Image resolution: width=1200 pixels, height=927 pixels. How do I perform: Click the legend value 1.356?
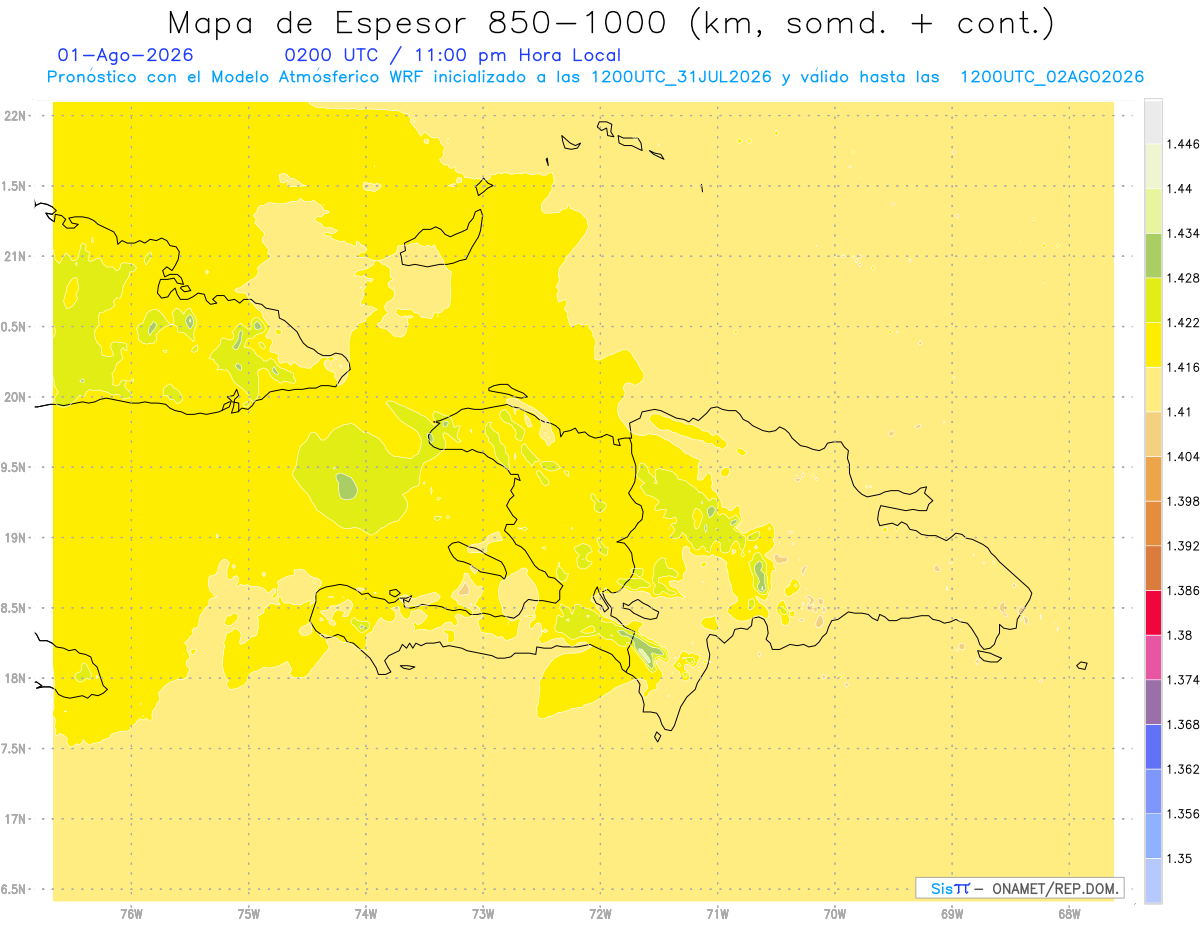[1185, 814]
